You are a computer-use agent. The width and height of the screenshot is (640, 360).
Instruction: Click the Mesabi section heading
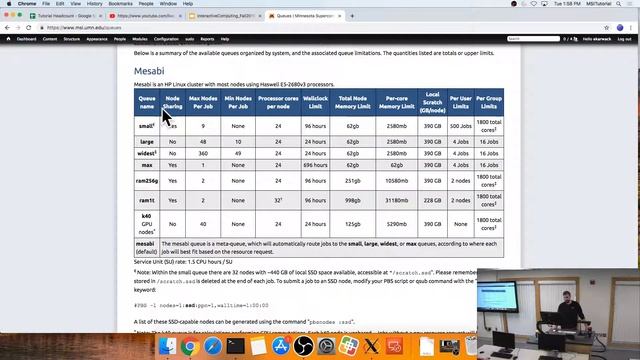pos(149,71)
